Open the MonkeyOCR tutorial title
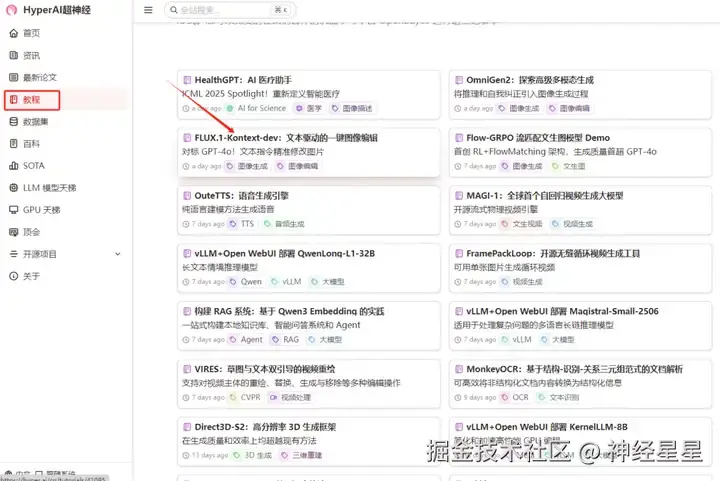720x481 pixels. [x=574, y=369]
